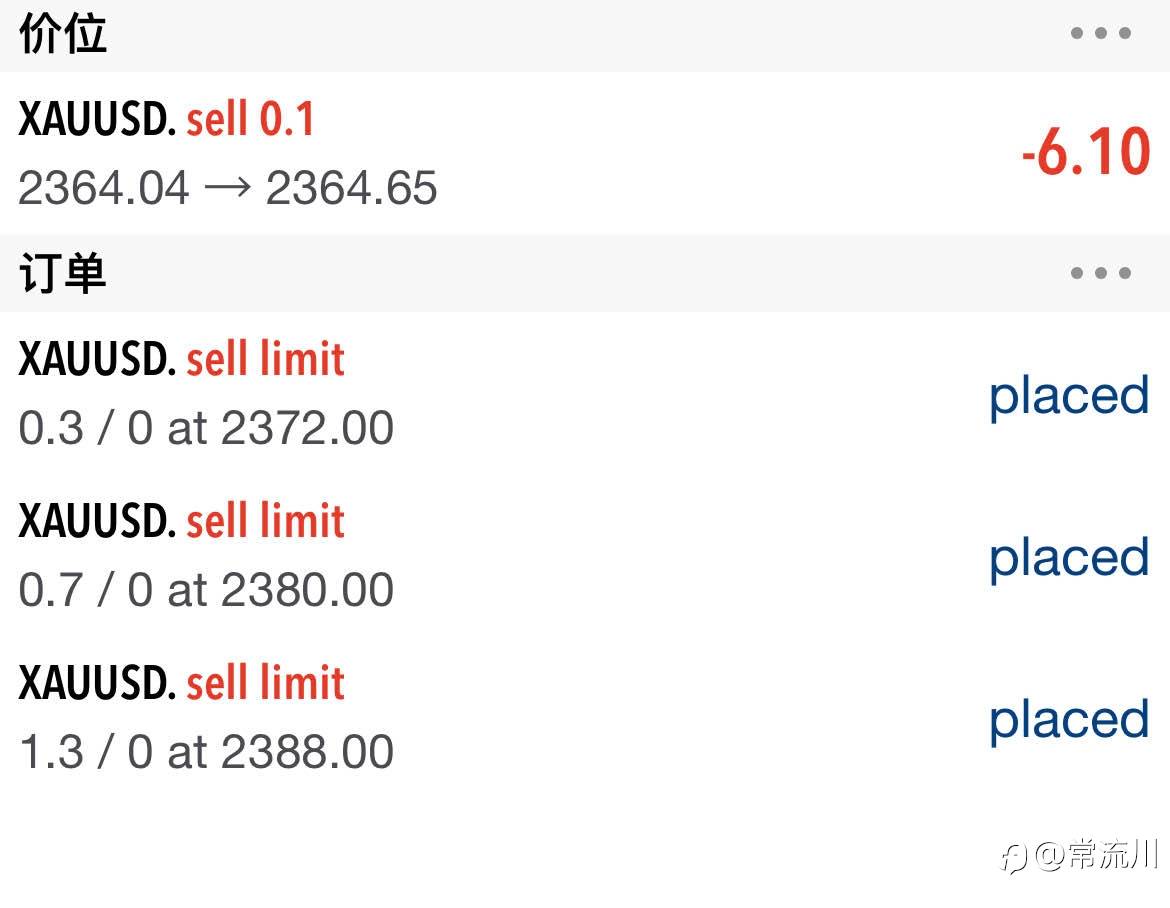The height and width of the screenshot is (908, 1170).
Task: Open the 订单 section three-dot menu
Action: [x=1100, y=273]
